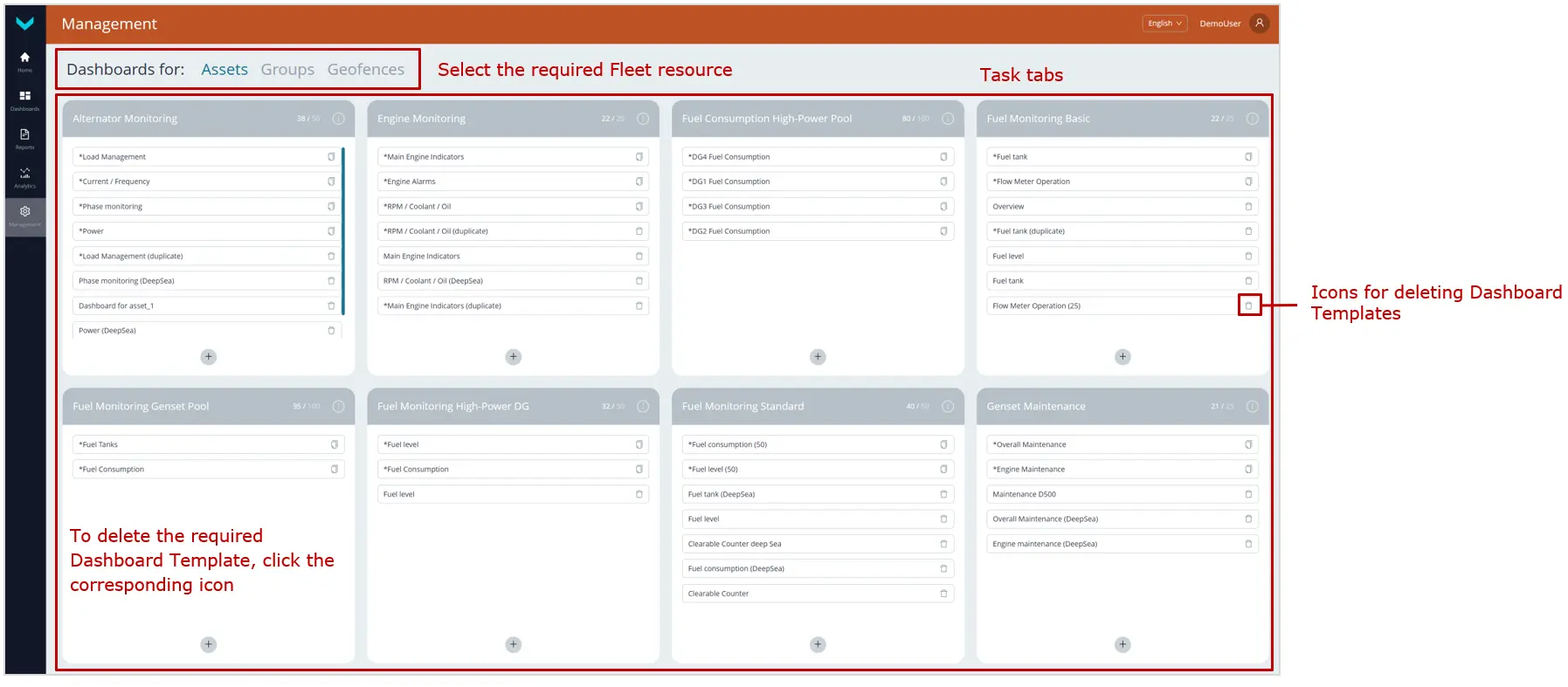Viewport: 1568px width, 687px height.
Task: Open Analytics from the left sidebar
Action: (x=24, y=177)
